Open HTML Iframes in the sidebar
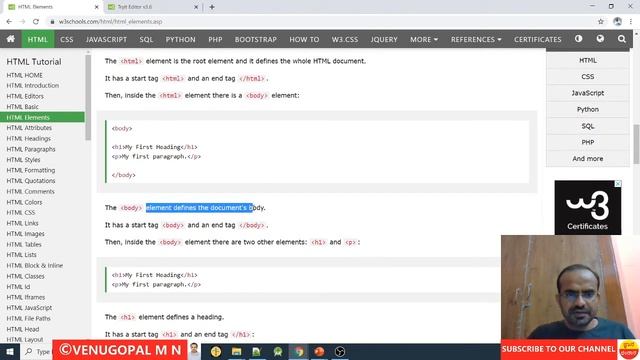The image size is (640, 360). 26,297
